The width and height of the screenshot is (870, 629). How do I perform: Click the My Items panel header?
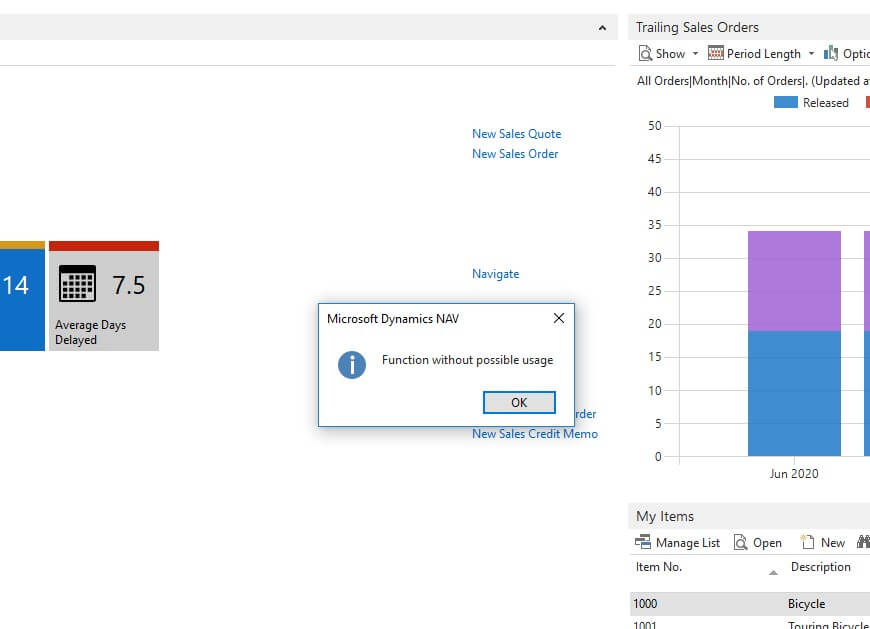coord(749,516)
